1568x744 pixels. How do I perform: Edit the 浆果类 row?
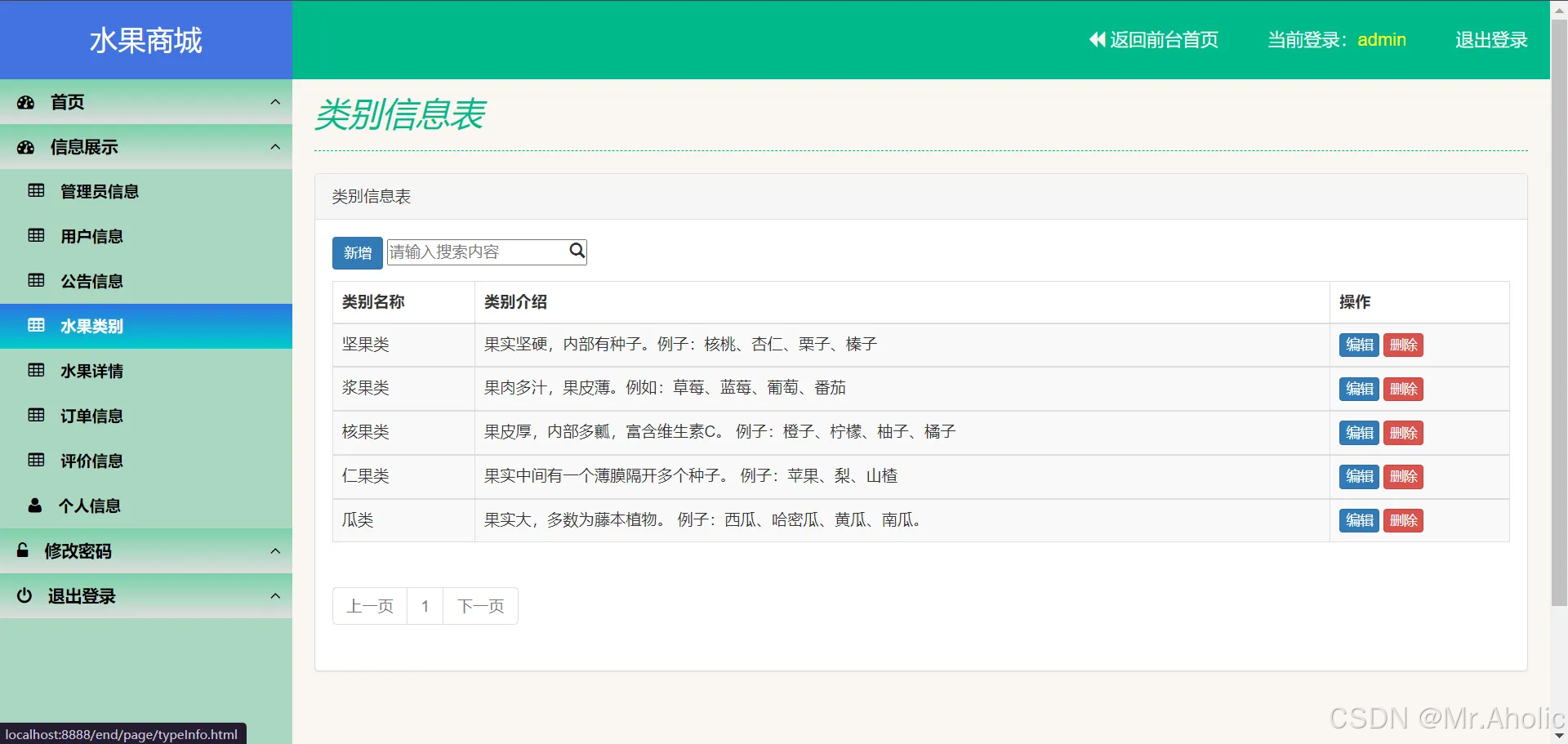coord(1359,389)
